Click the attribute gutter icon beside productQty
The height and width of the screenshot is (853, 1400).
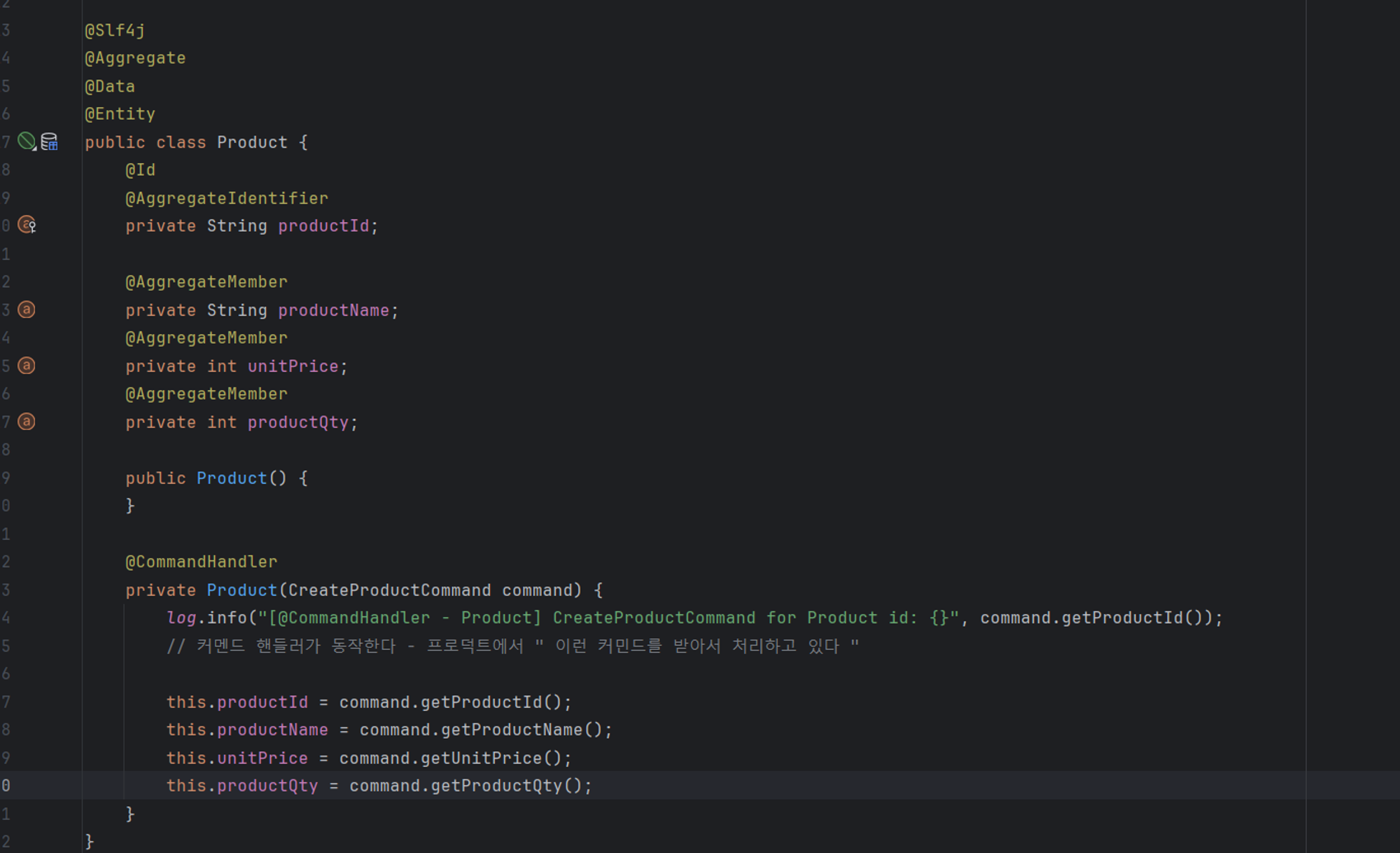click(27, 422)
